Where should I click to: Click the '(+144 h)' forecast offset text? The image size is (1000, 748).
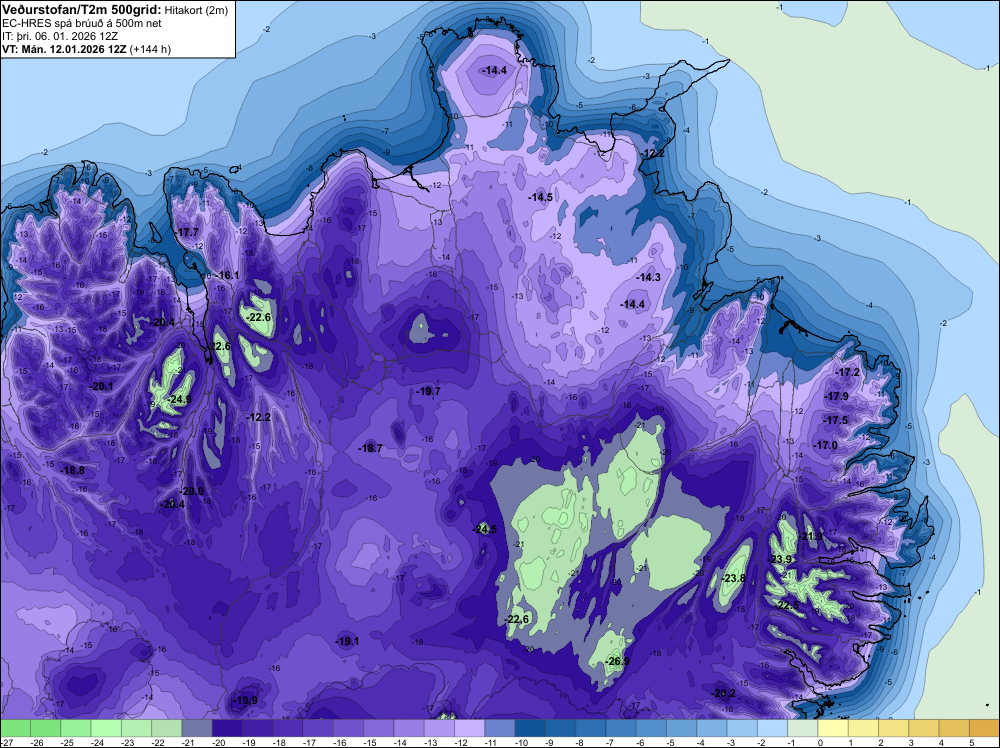pyautogui.click(x=150, y=49)
